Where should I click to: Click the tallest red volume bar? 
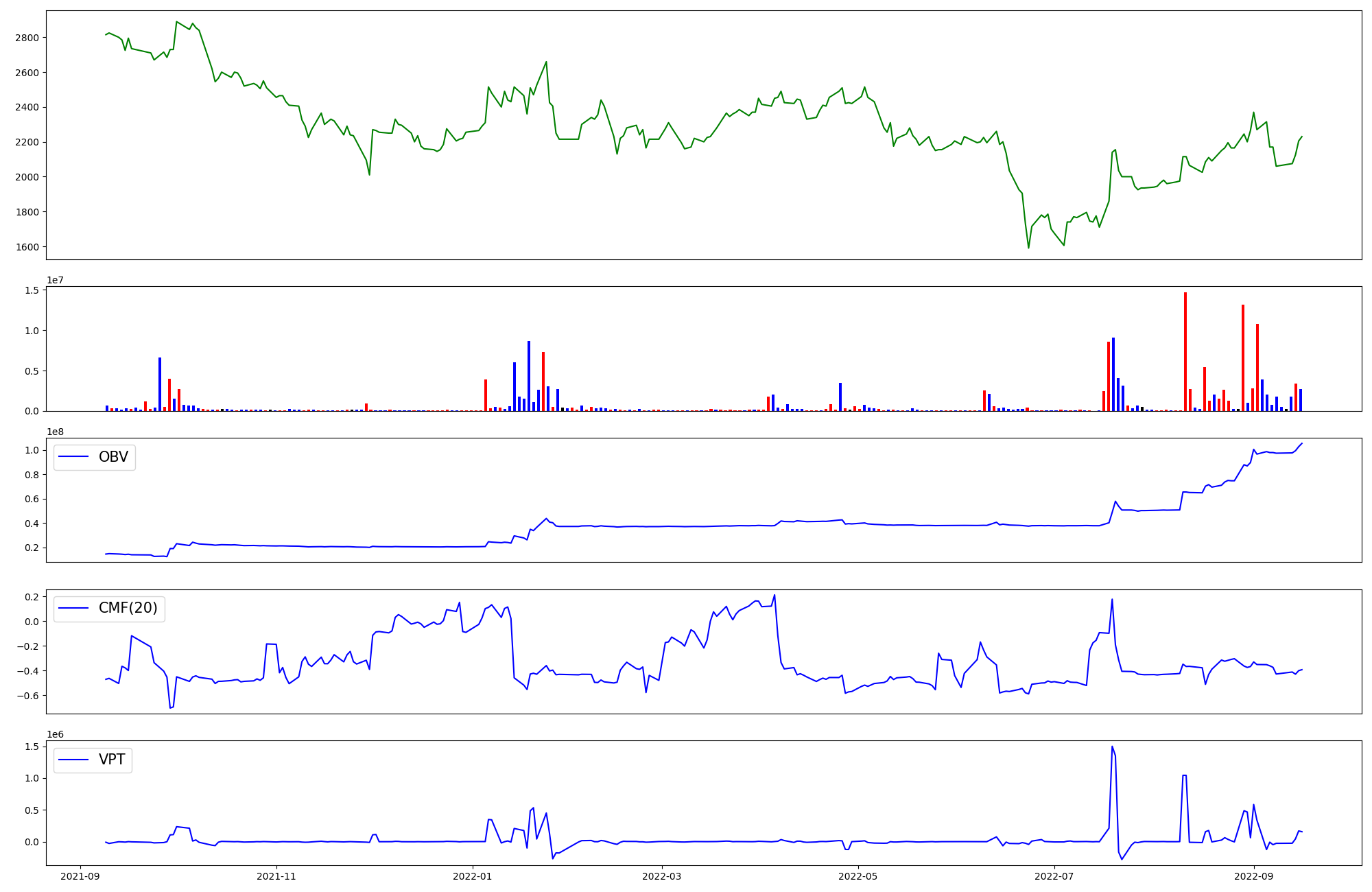[1185, 351]
